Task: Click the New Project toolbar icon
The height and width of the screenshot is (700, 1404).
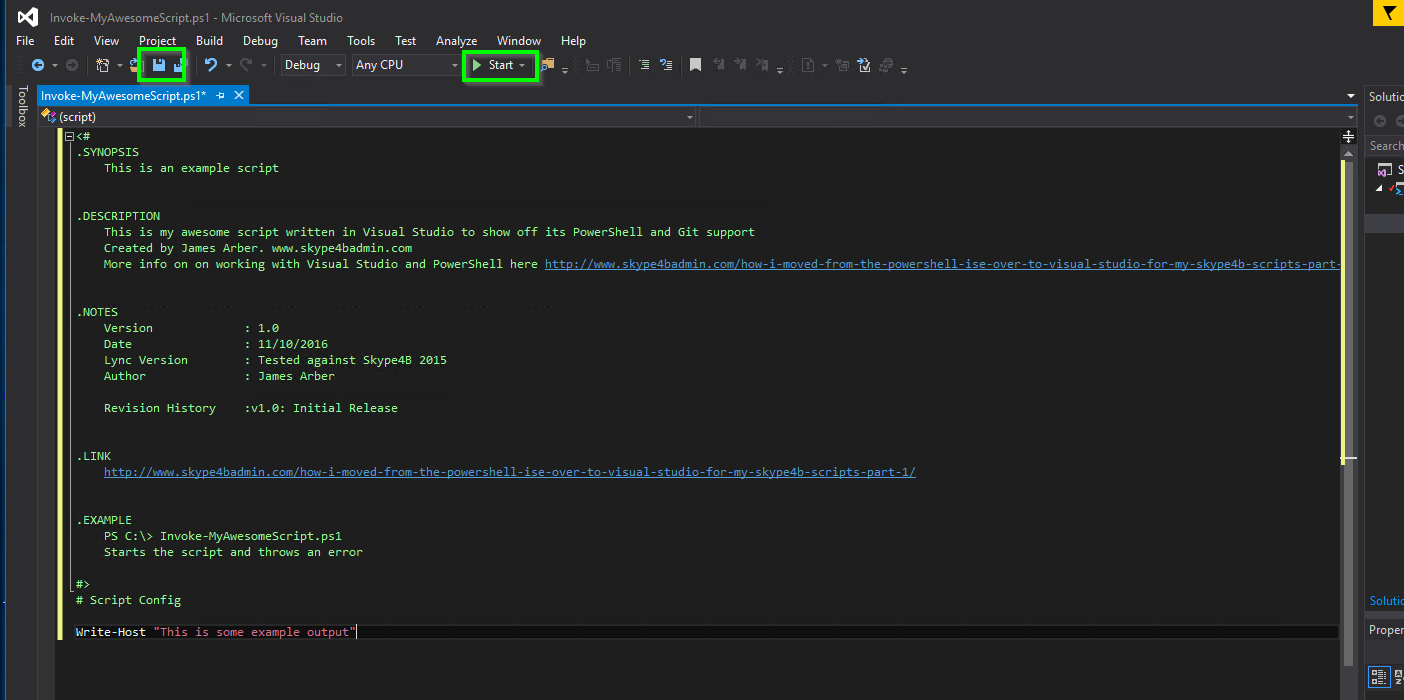Action: pyautogui.click(x=102, y=65)
